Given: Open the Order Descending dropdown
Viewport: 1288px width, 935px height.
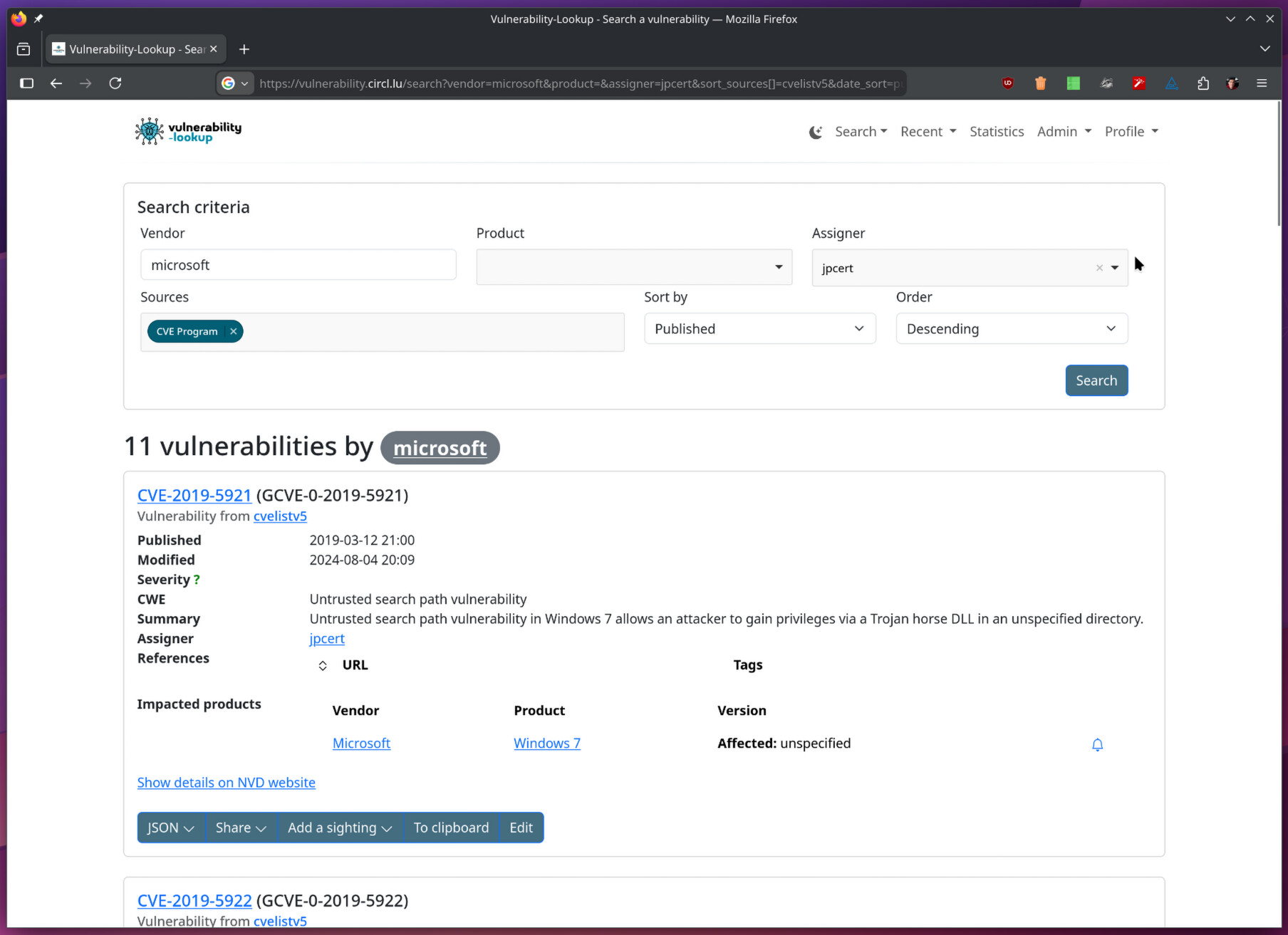Looking at the screenshot, I should (1011, 328).
